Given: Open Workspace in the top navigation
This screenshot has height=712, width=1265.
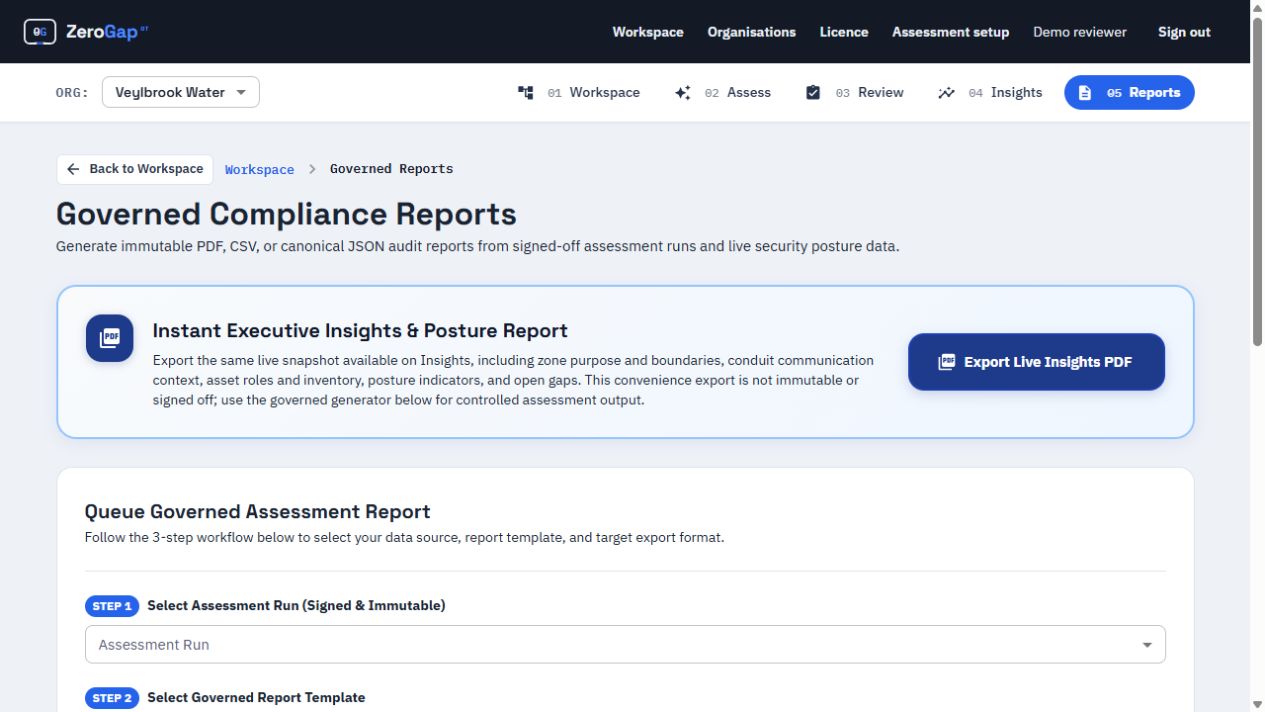Looking at the screenshot, I should [x=648, y=32].
